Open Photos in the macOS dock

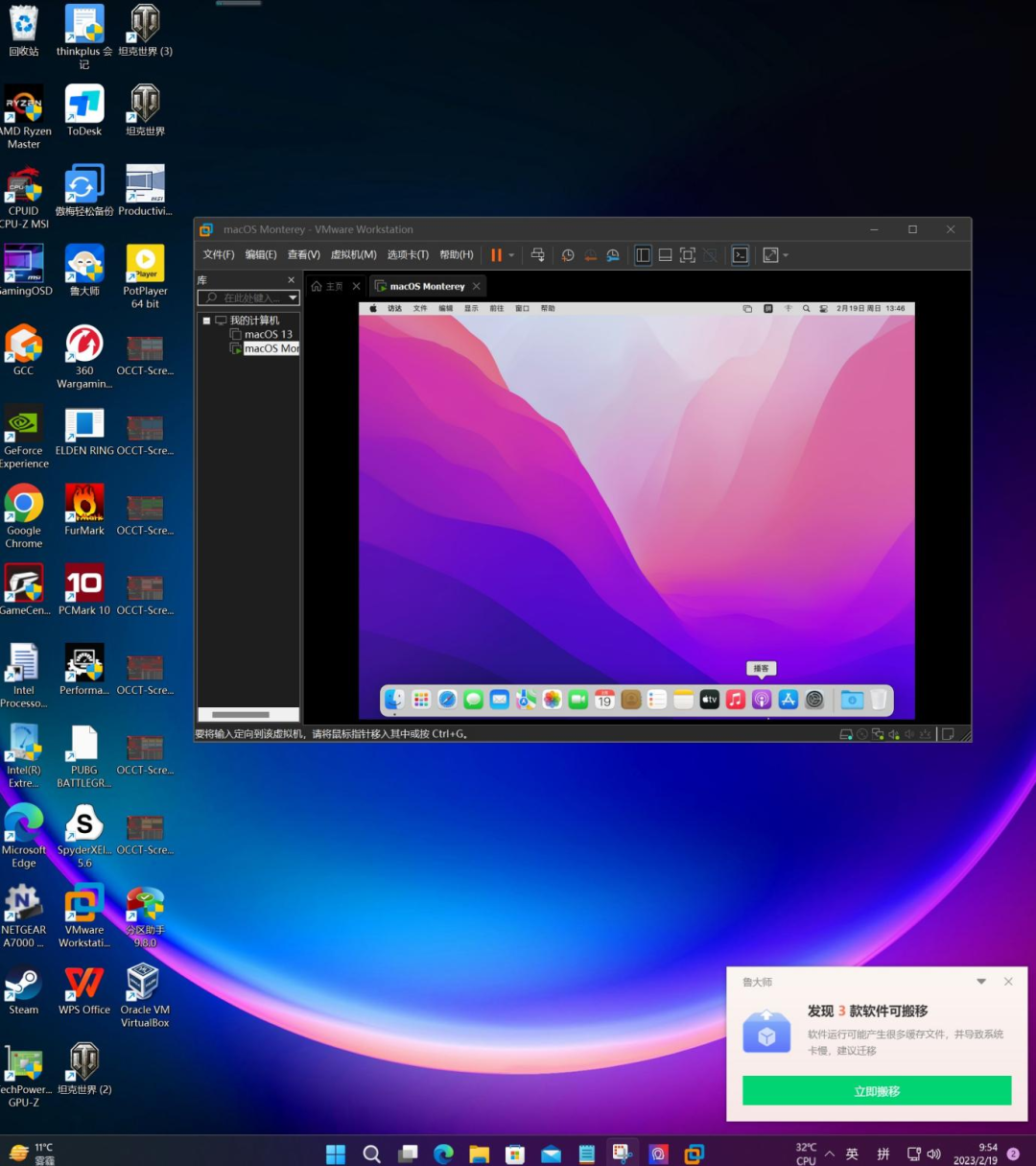pyautogui.click(x=552, y=700)
